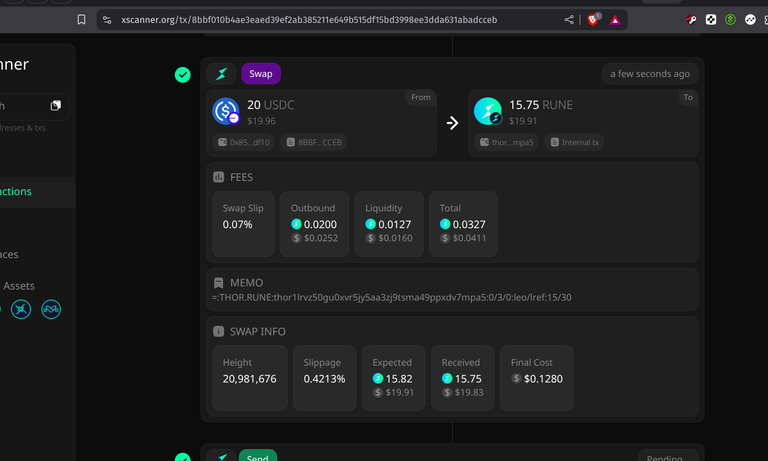
Task: Select the memo string text
Action: 391,297
